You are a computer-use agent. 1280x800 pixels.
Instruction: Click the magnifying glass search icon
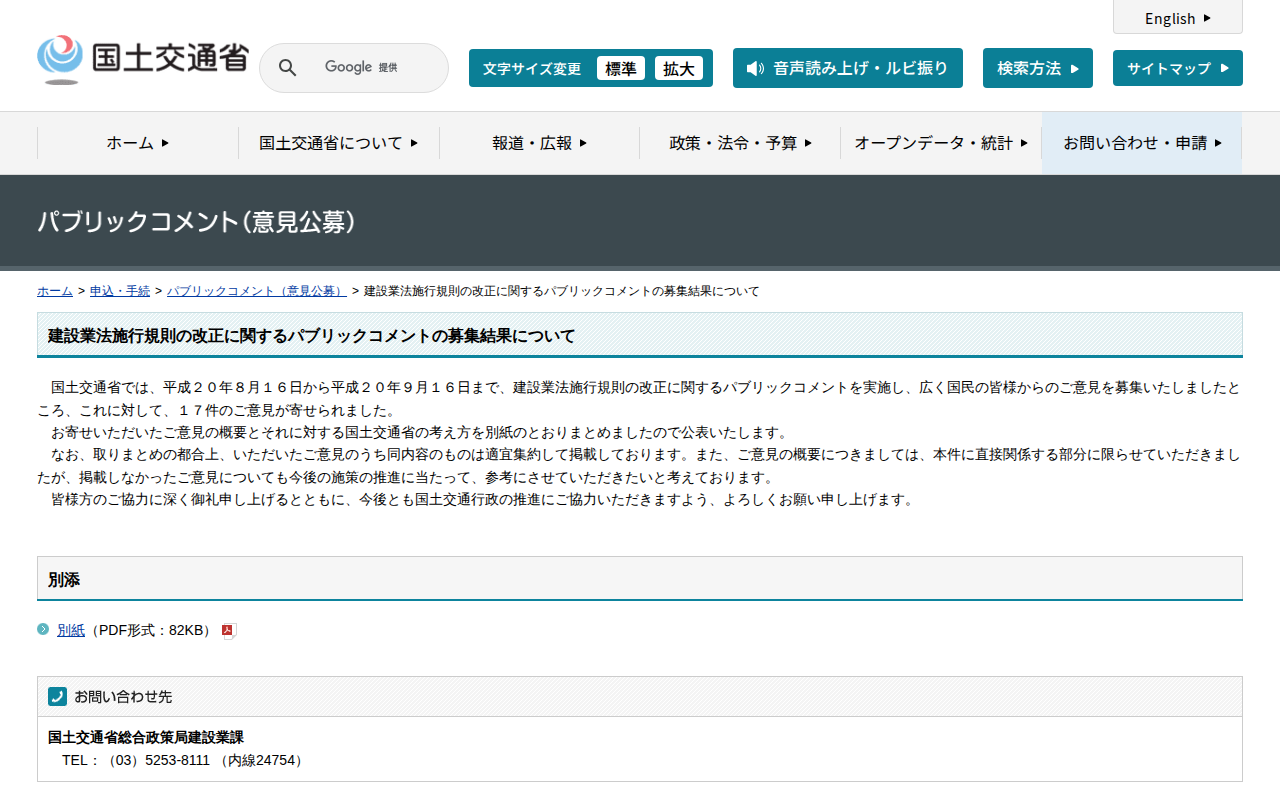[x=287, y=67]
